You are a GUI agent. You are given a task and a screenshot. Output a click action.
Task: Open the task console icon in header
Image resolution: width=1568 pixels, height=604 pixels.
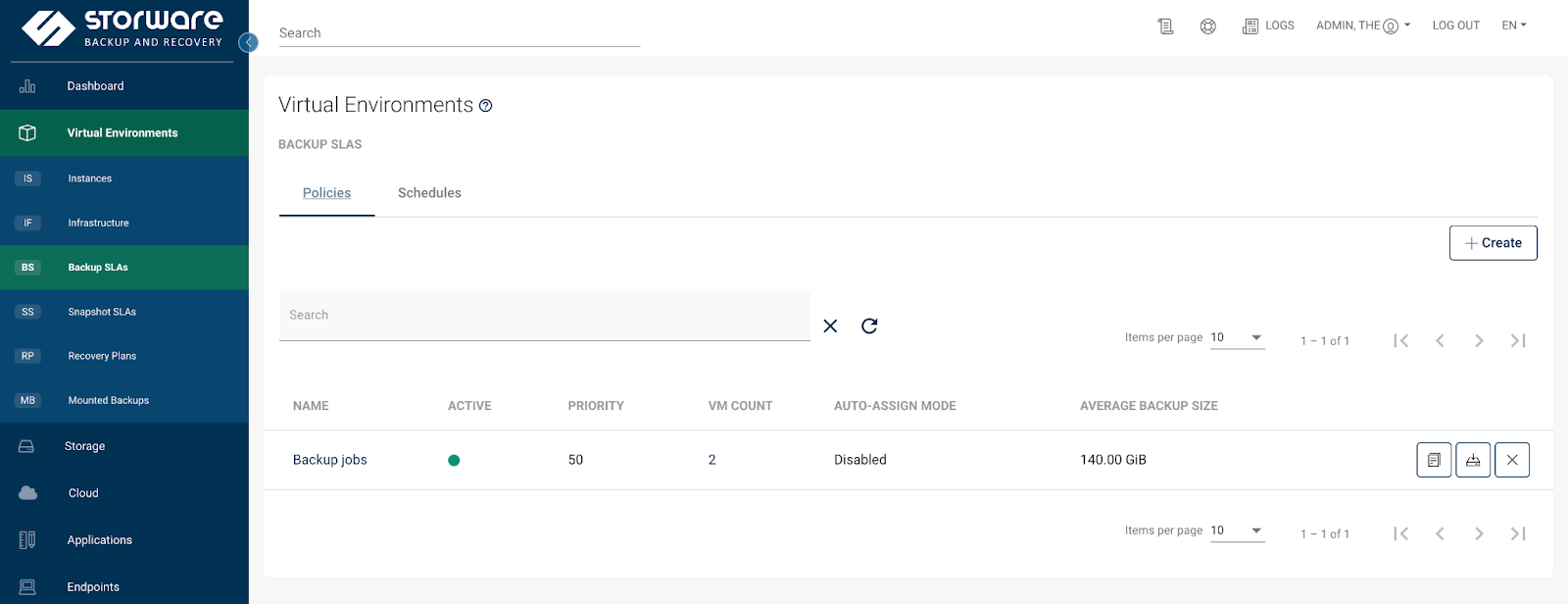click(1165, 26)
